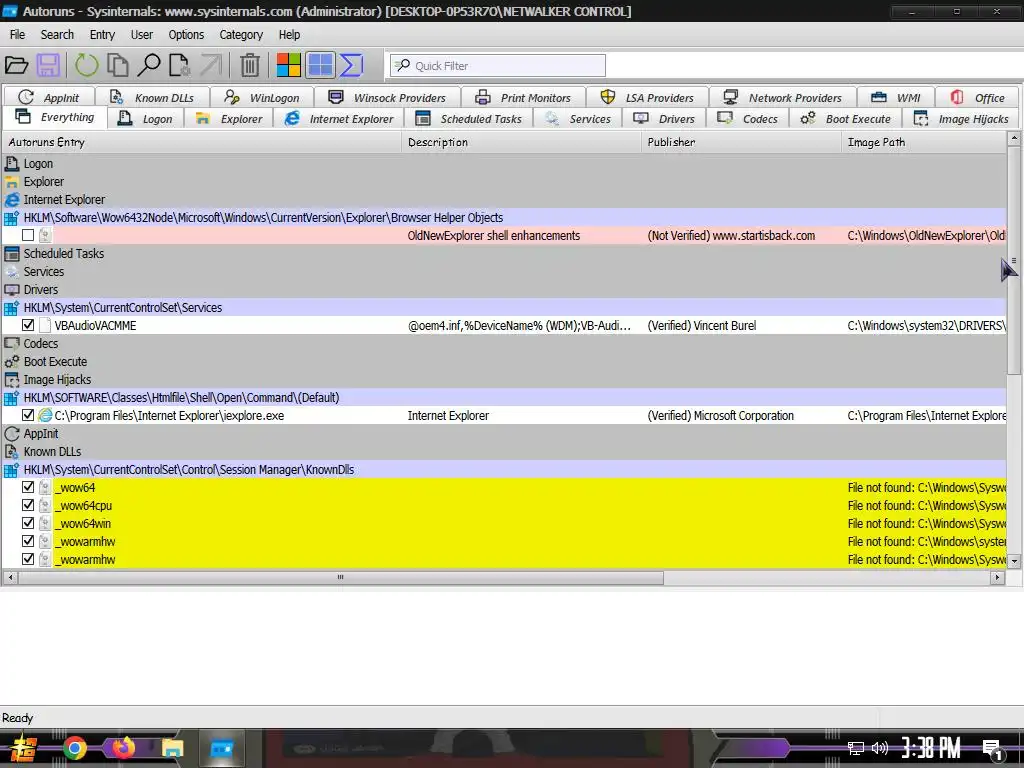1024x768 pixels.
Task: Click the Find magnifier toolbar icon
Action: pos(149,65)
